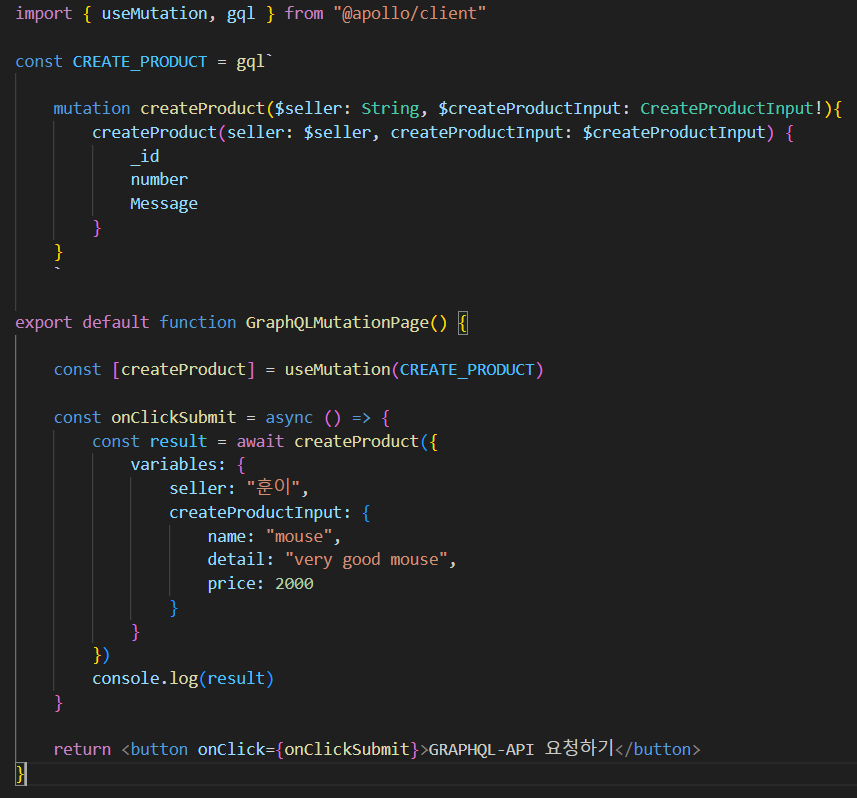Click CREATE_PRODUCT inside the useMutation call
857x798 pixels.
click(467, 369)
